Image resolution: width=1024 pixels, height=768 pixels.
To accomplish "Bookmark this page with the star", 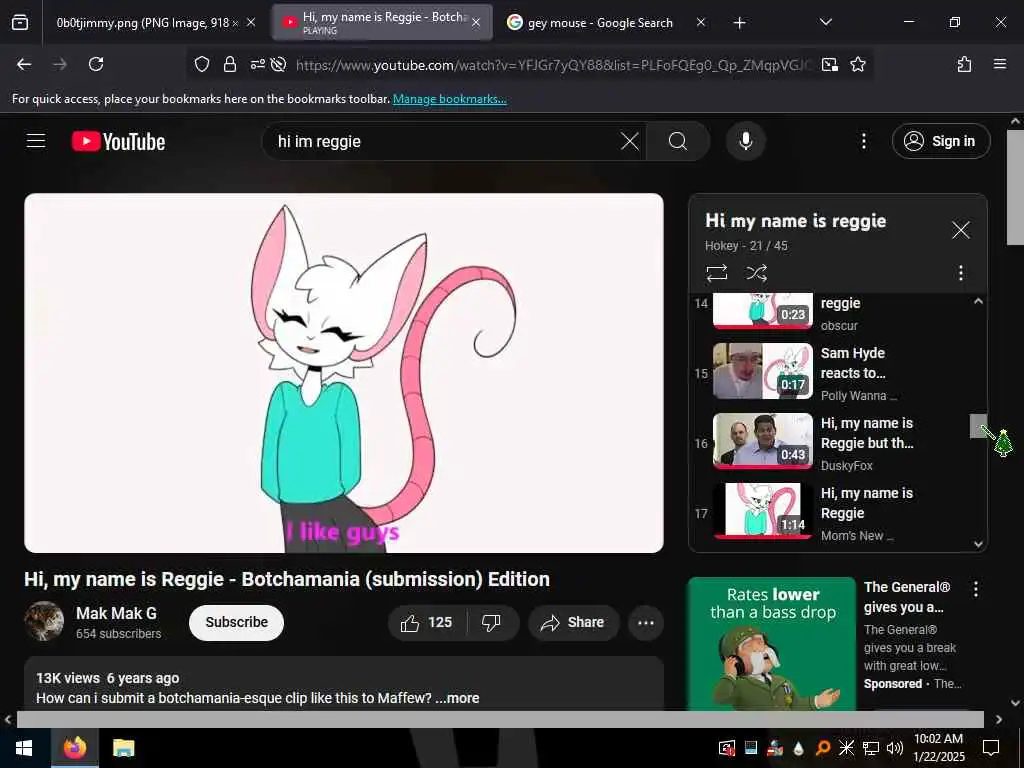I will [x=858, y=64].
